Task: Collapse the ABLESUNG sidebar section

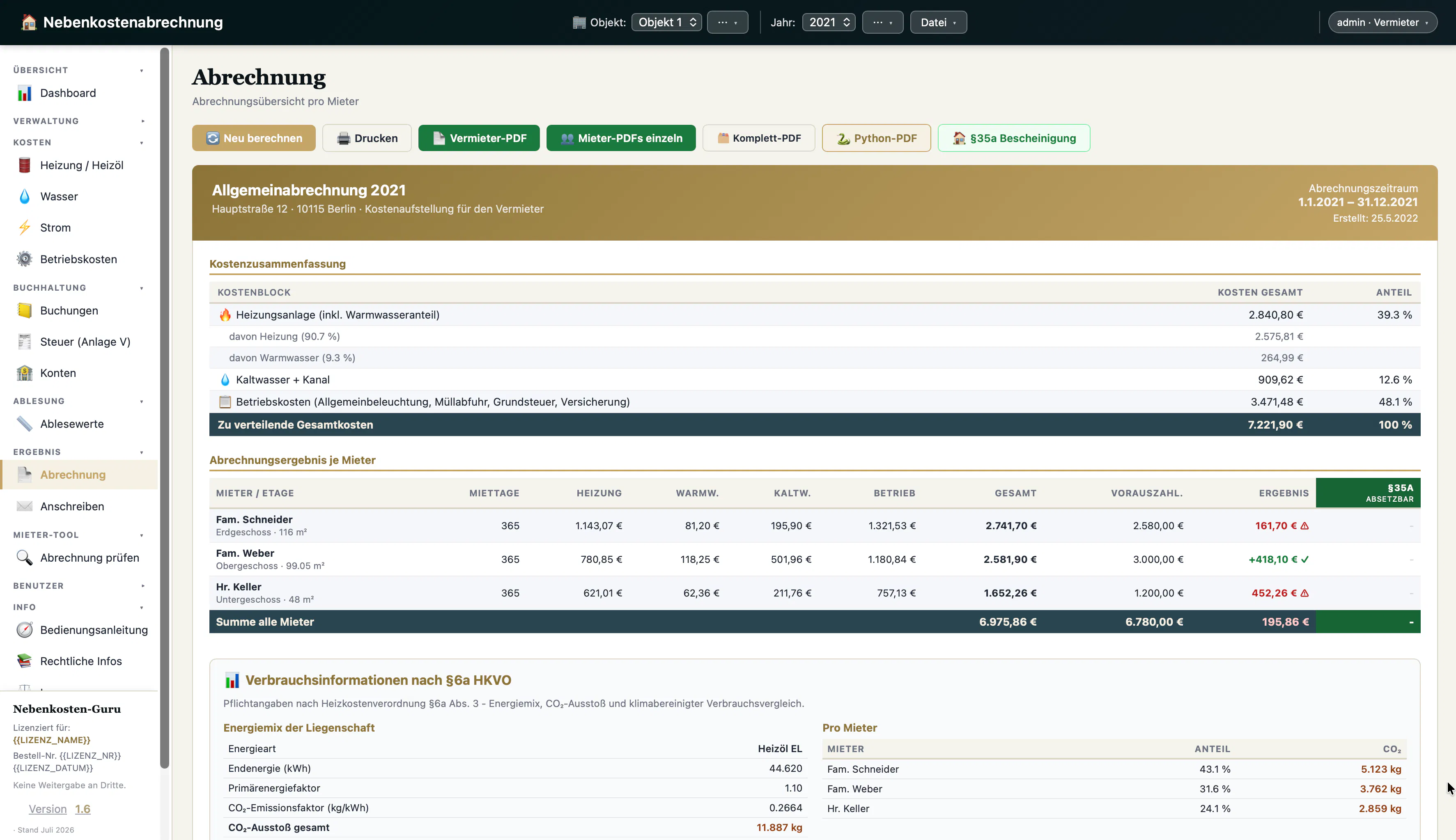Action: point(79,402)
